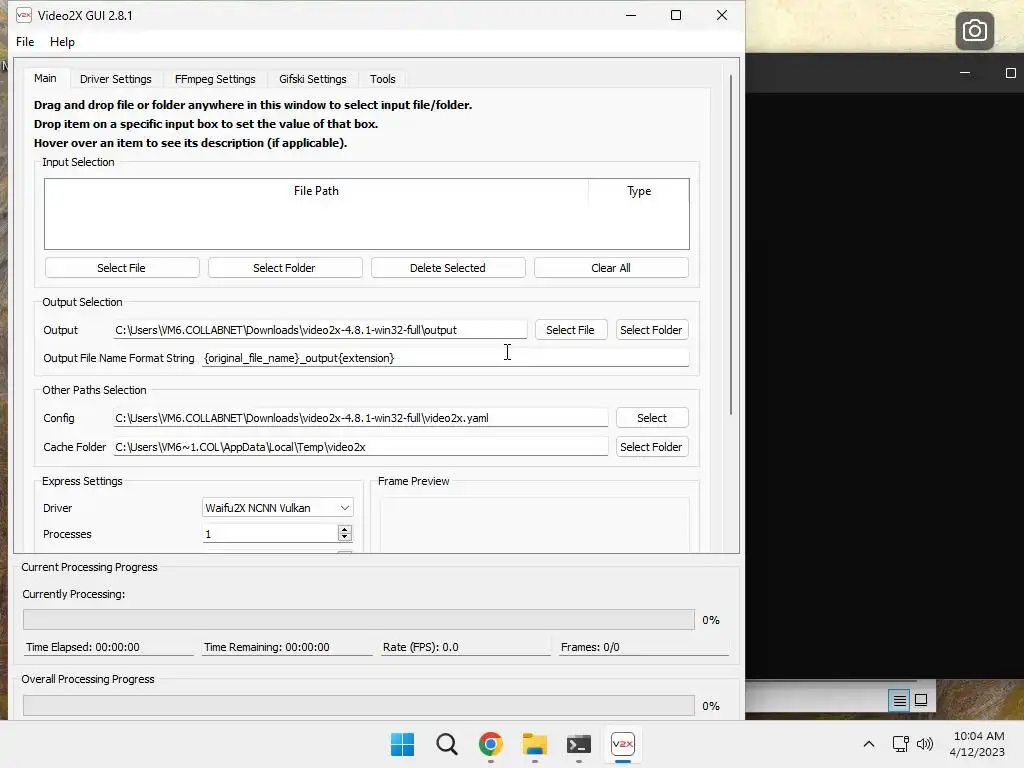Click Video2X taskbar icon

pyautogui.click(x=622, y=744)
